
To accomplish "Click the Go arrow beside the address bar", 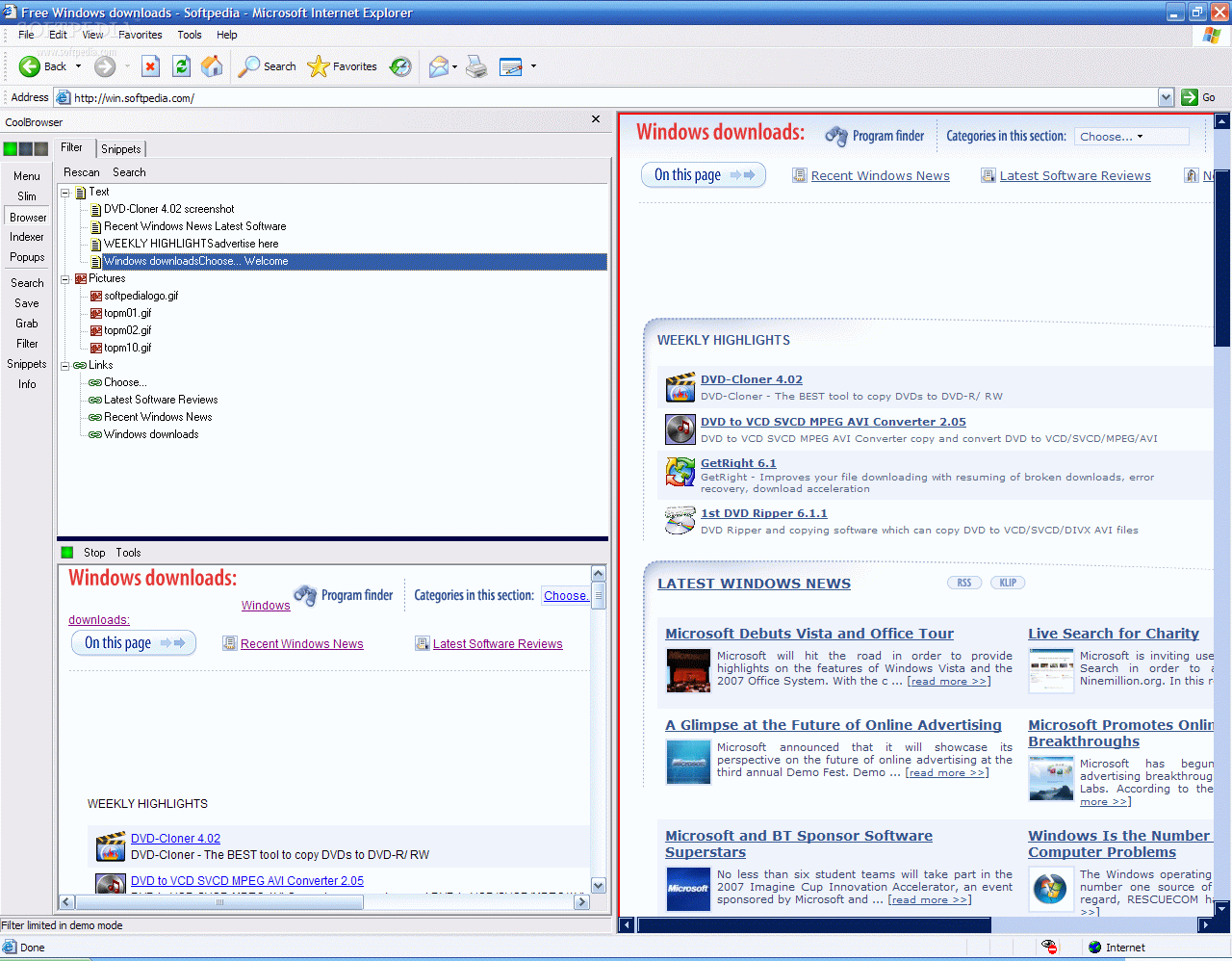I will [x=1190, y=97].
